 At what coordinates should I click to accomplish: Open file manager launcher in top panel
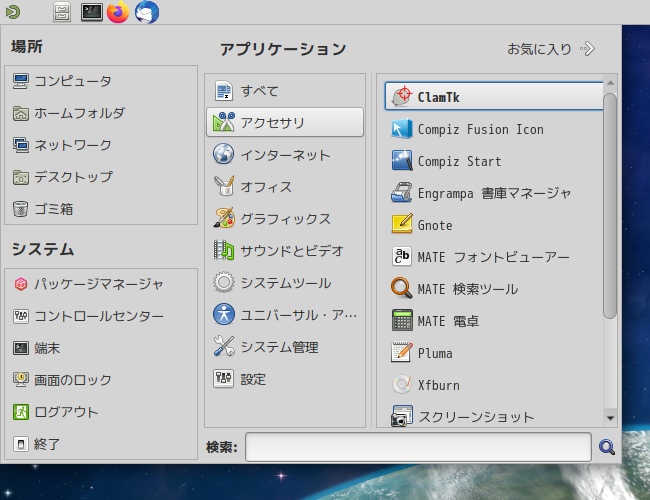62,12
